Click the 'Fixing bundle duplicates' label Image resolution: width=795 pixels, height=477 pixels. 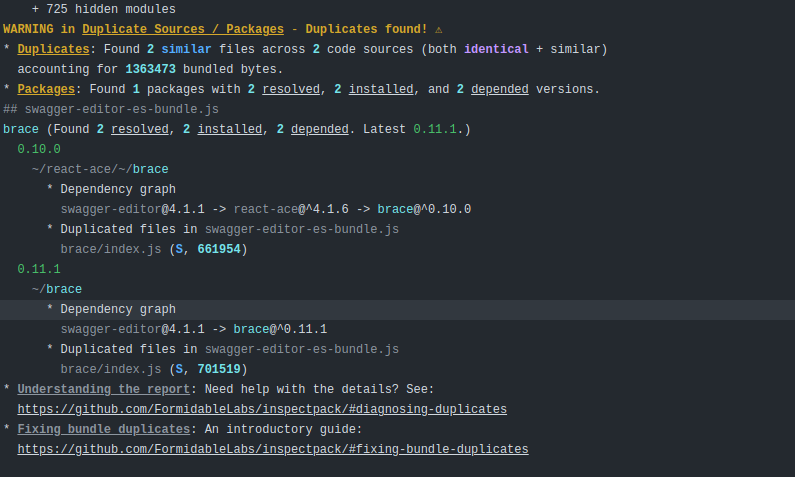pyautogui.click(x=103, y=429)
